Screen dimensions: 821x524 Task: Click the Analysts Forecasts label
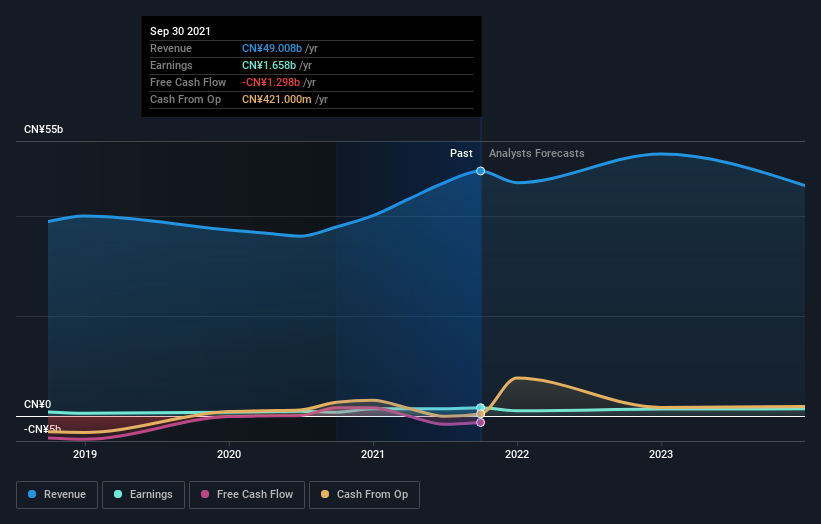(537, 153)
